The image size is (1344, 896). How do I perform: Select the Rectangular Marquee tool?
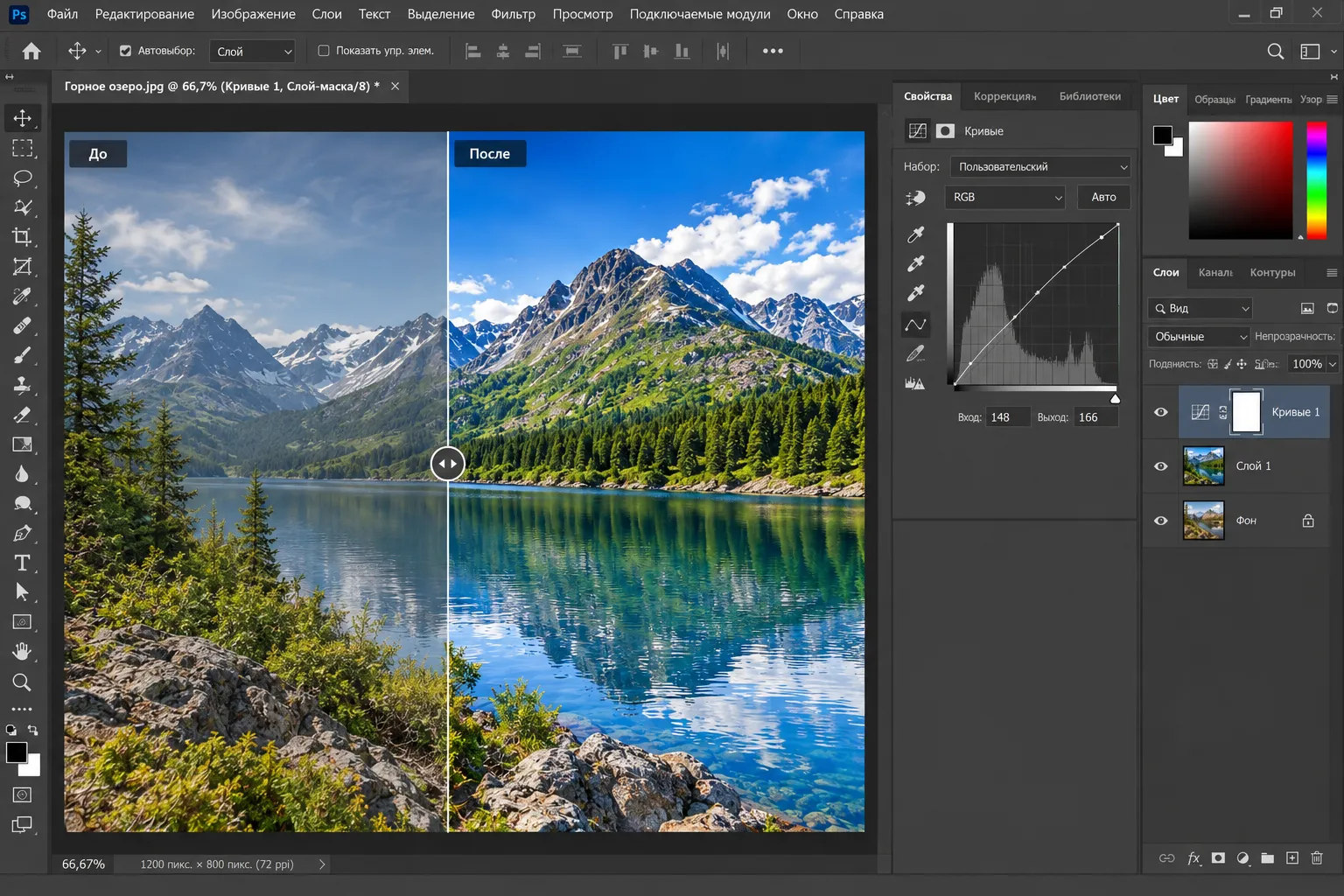click(23, 148)
